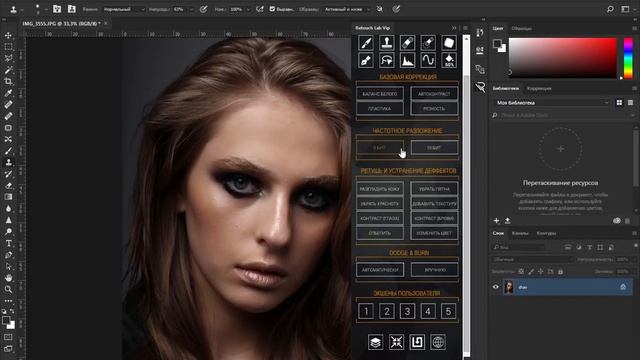
Task: Click the histogram levels icon in Retouch Lab
Action: coord(407,60)
